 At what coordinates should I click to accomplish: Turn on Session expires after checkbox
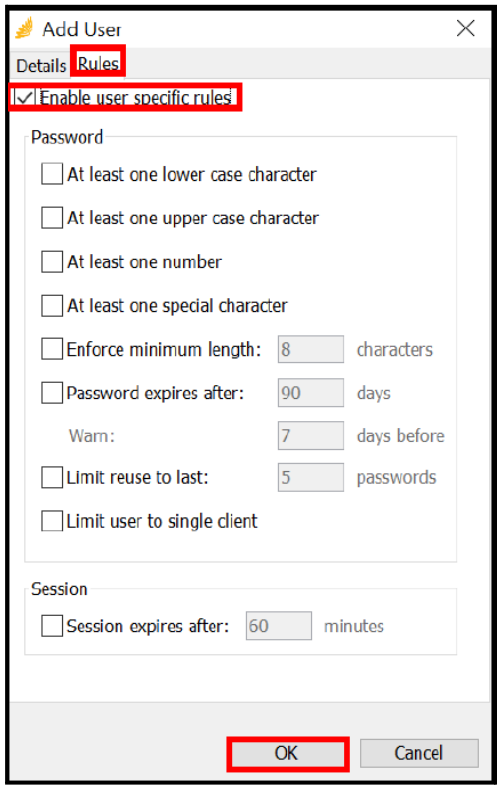point(52,625)
